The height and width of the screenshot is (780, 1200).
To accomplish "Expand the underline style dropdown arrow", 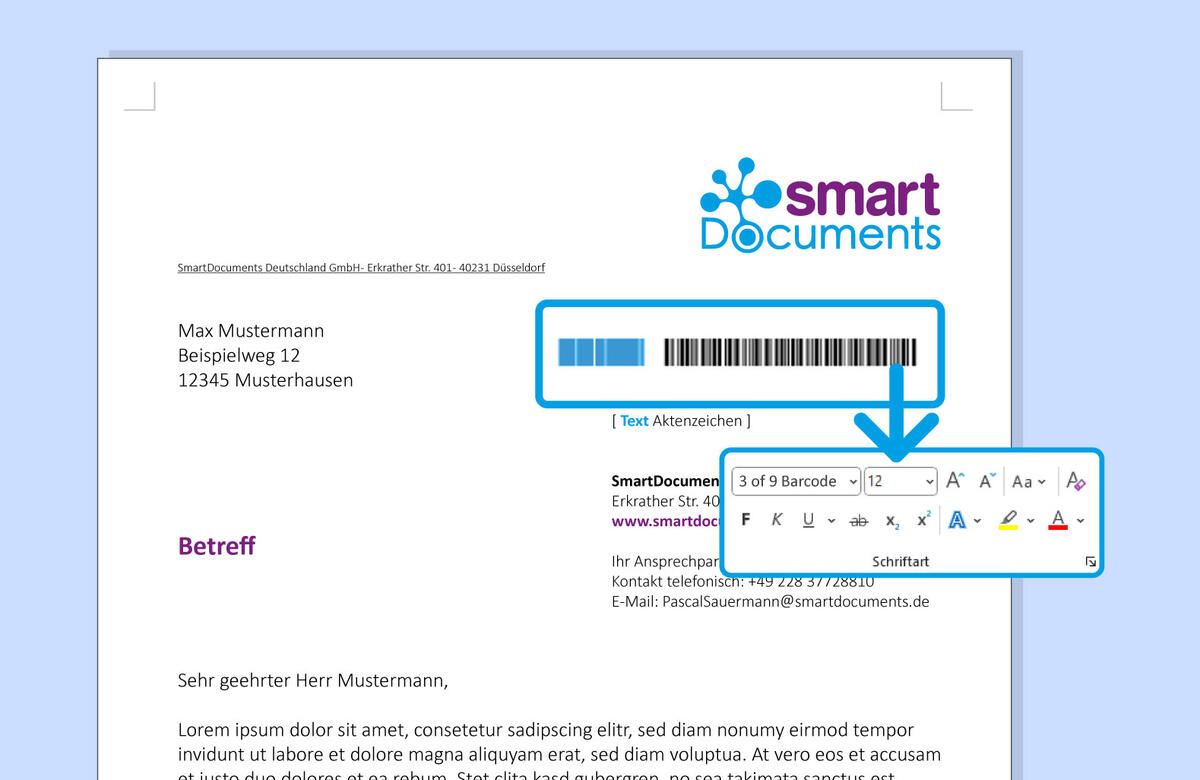I will (832, 521).
